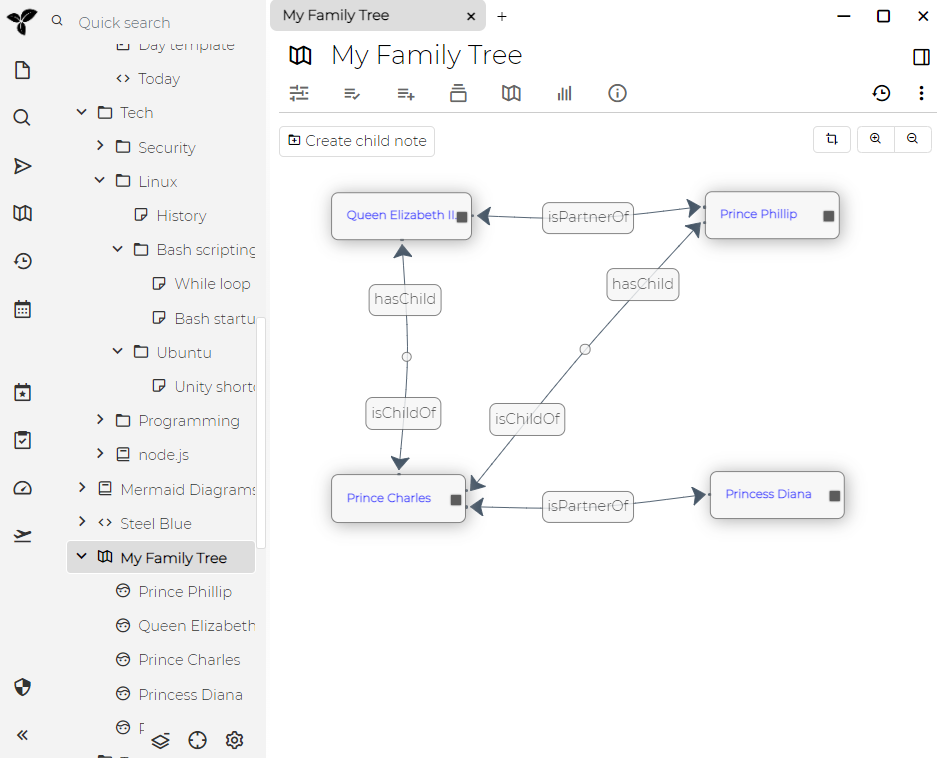Viewport: 941px width, 758px height.
Task: Toggle the right sidebar panel
Action: pyautogui.click(x=920, y=57)
